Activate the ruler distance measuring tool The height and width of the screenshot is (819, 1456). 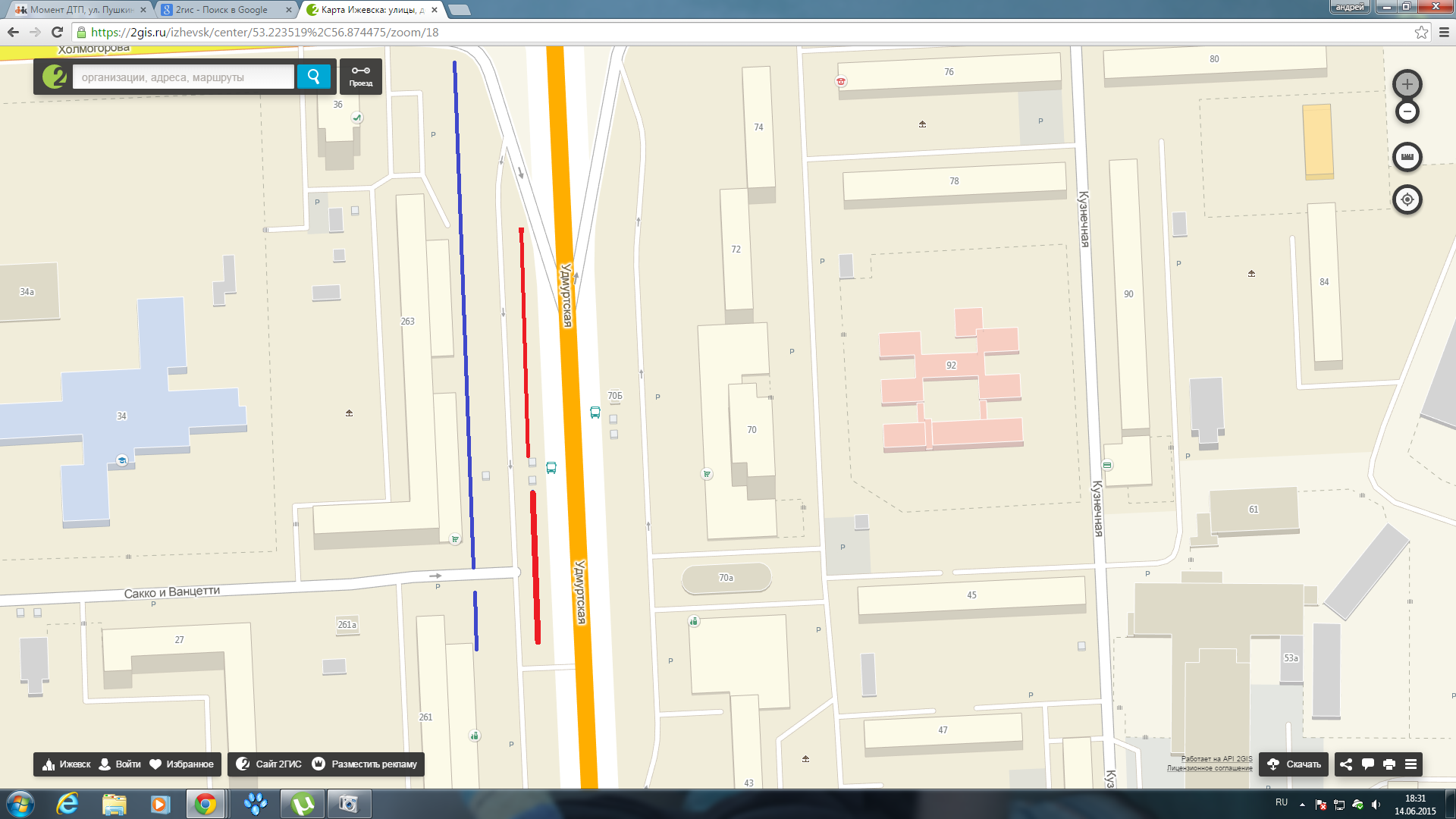click(1407, 157)
